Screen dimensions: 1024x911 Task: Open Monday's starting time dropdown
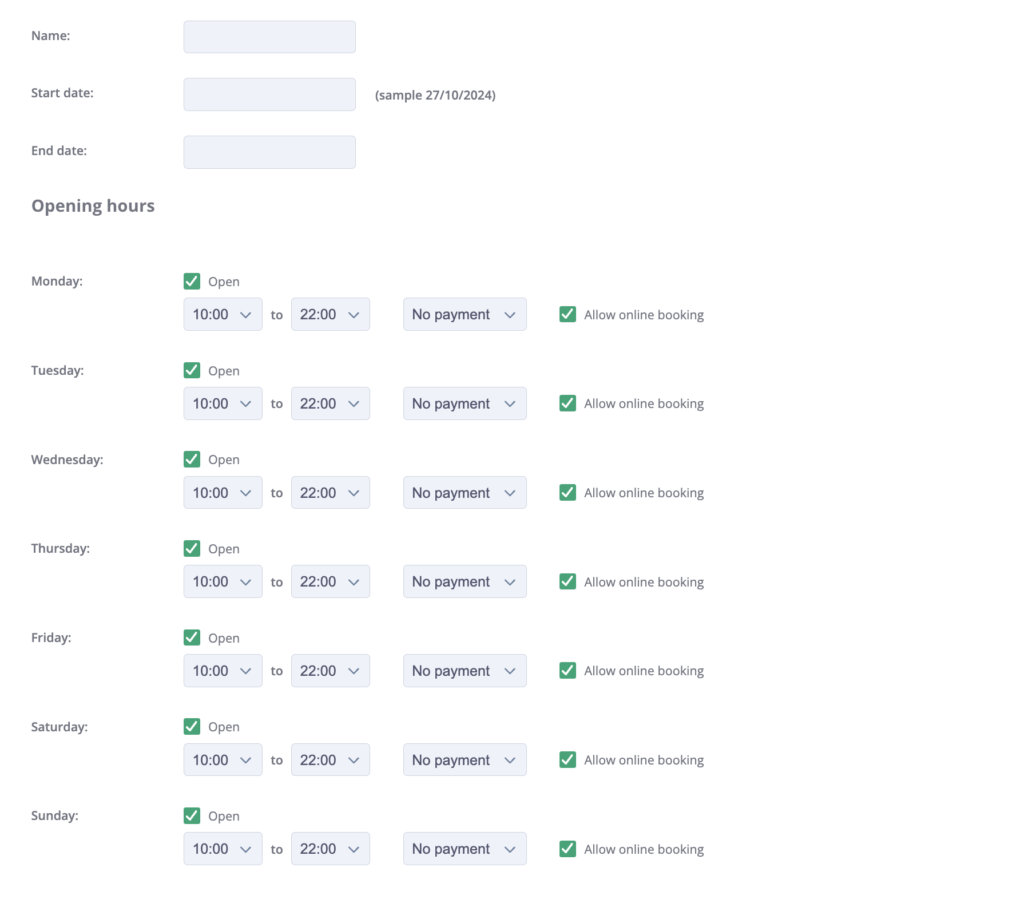(x=222, y=314)
